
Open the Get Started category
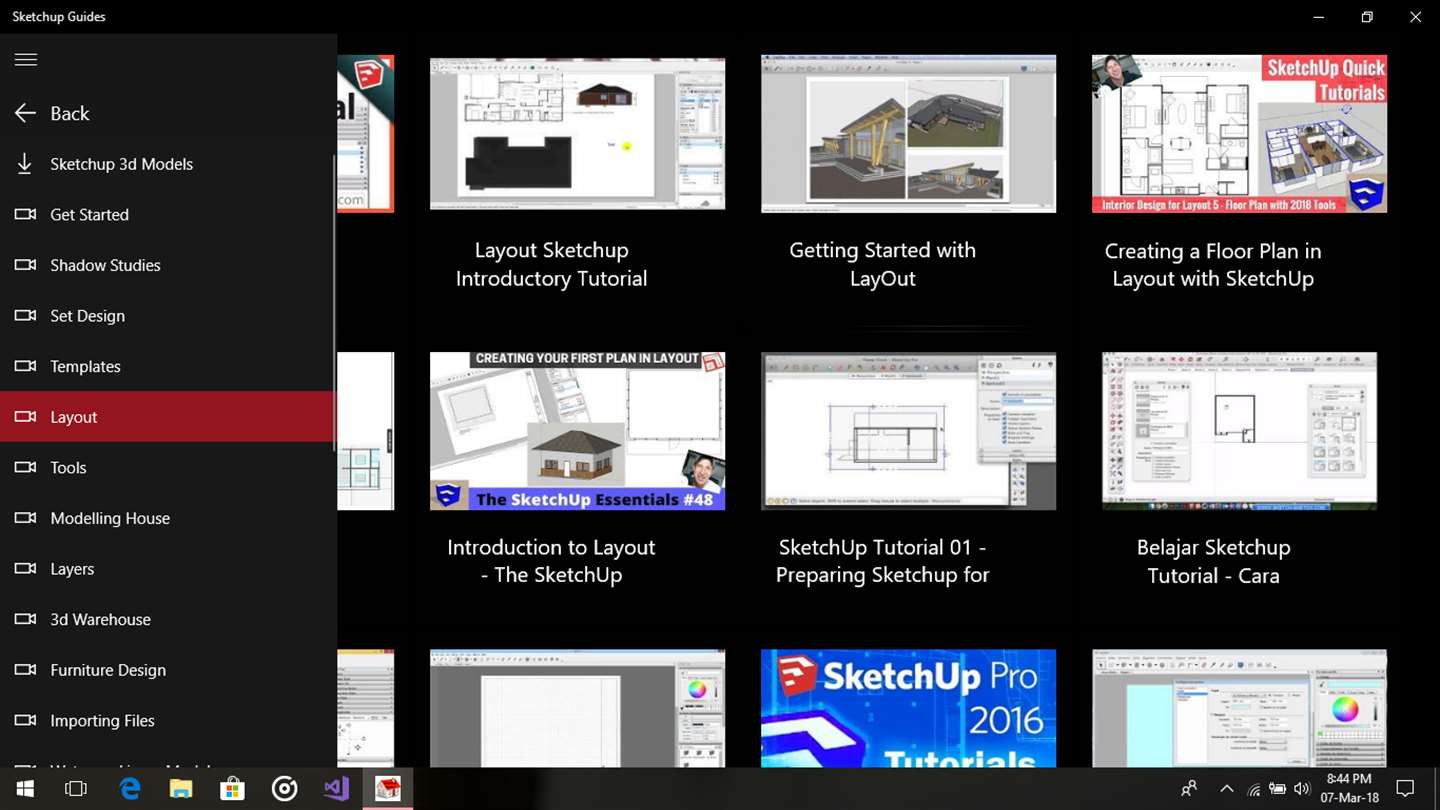pos(168,214)
